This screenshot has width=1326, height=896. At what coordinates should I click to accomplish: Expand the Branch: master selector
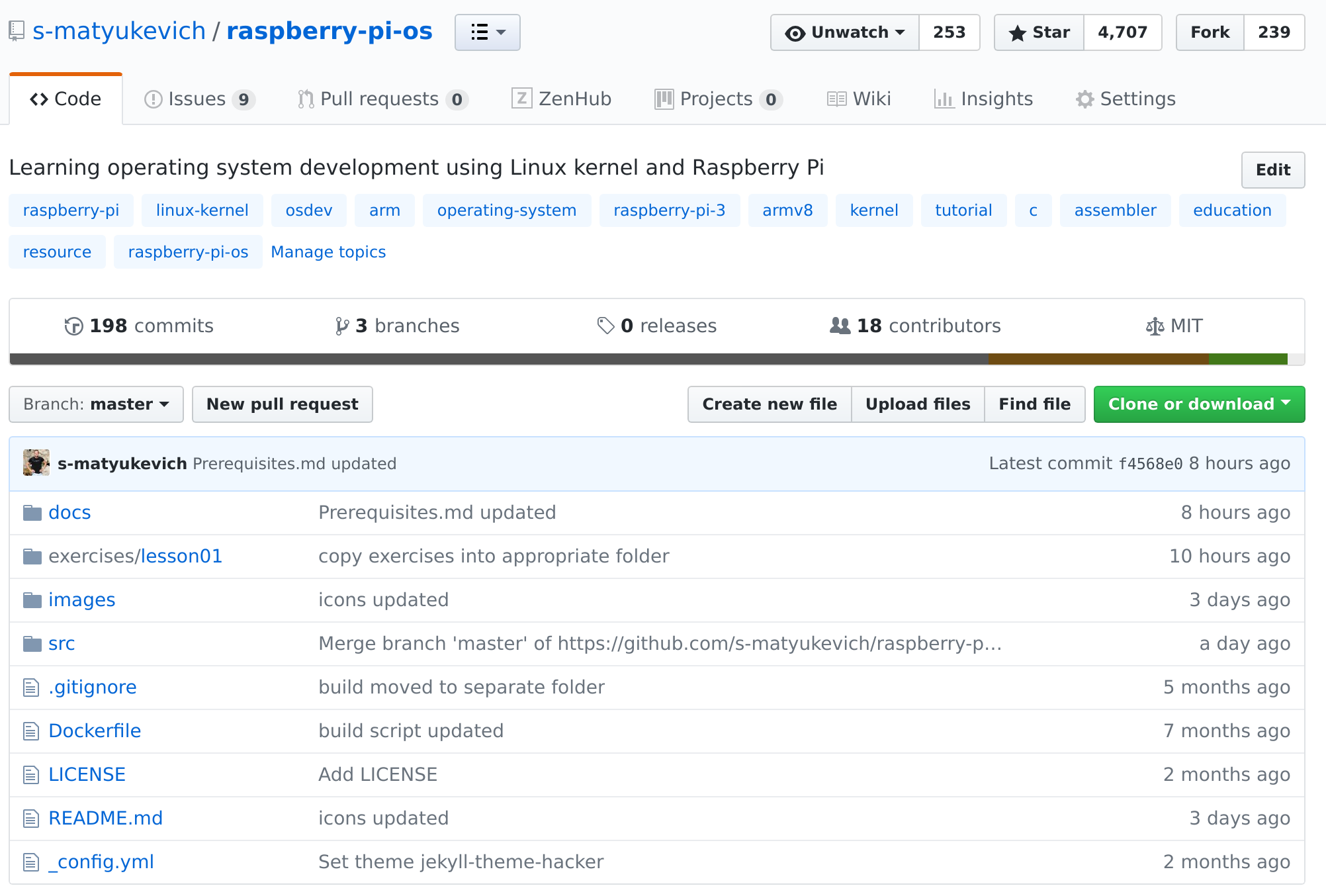coord(96,404)
